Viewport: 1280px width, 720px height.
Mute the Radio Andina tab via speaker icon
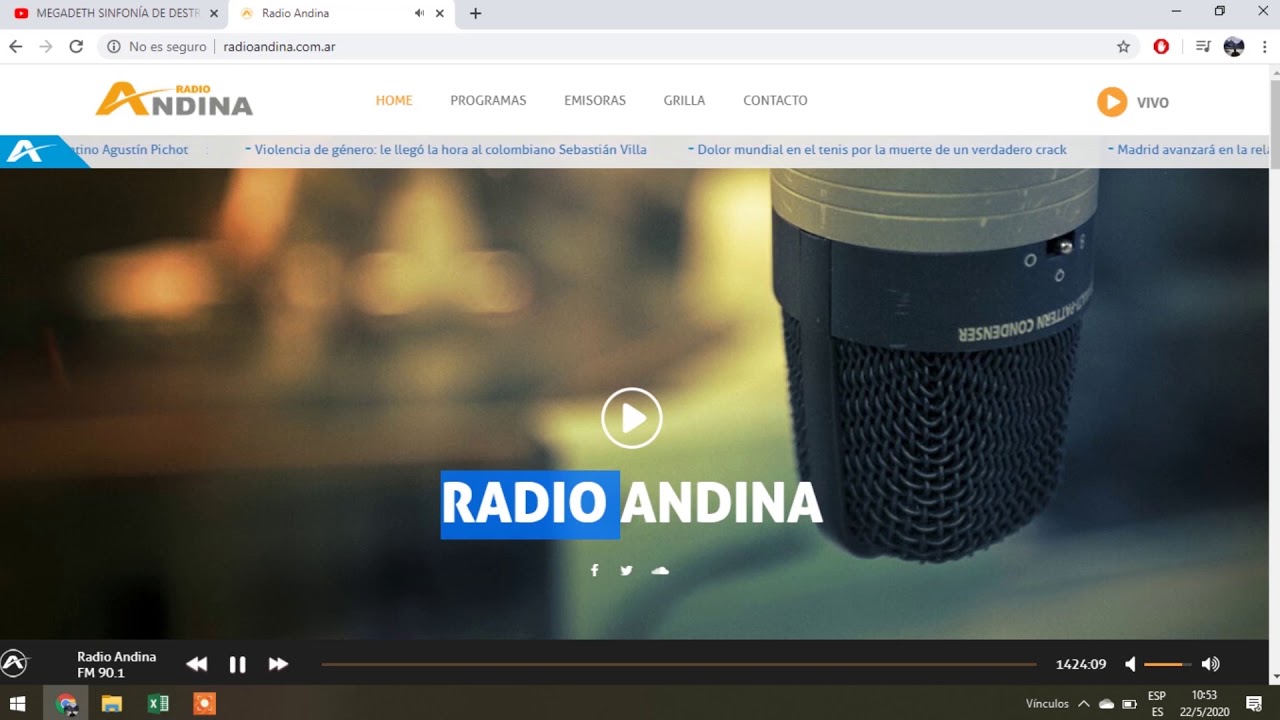(x=419, y=14)
